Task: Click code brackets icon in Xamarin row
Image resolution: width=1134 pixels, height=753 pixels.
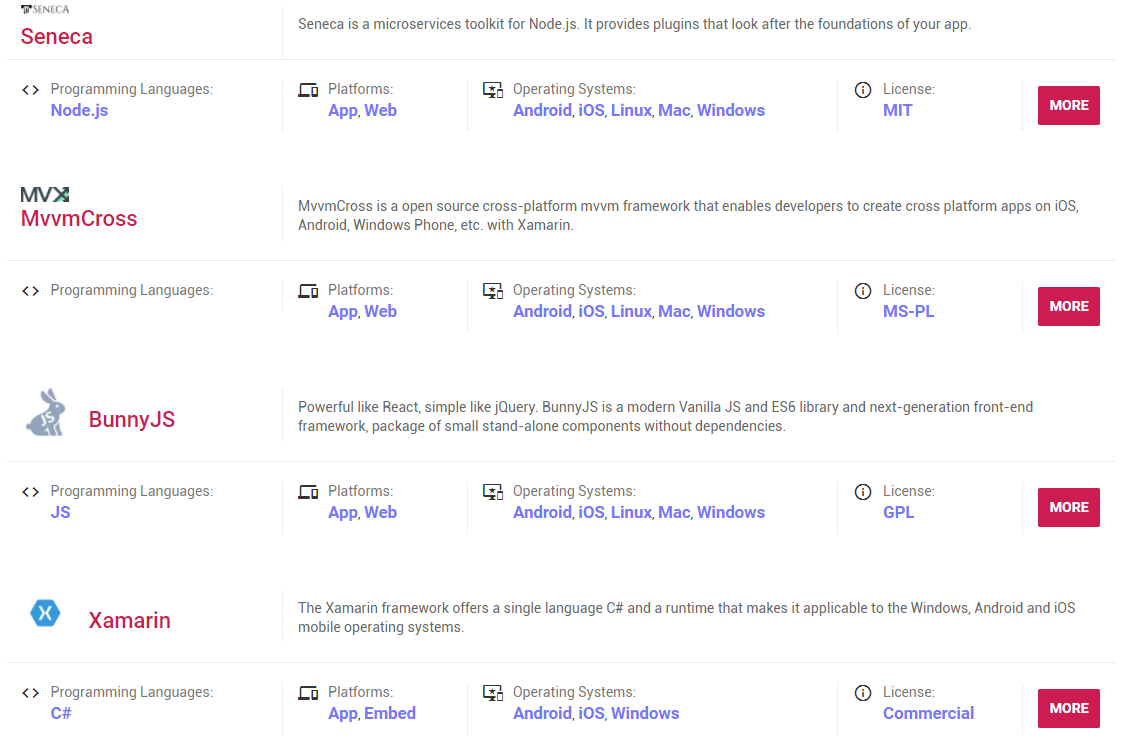Action: pos(30,693)
